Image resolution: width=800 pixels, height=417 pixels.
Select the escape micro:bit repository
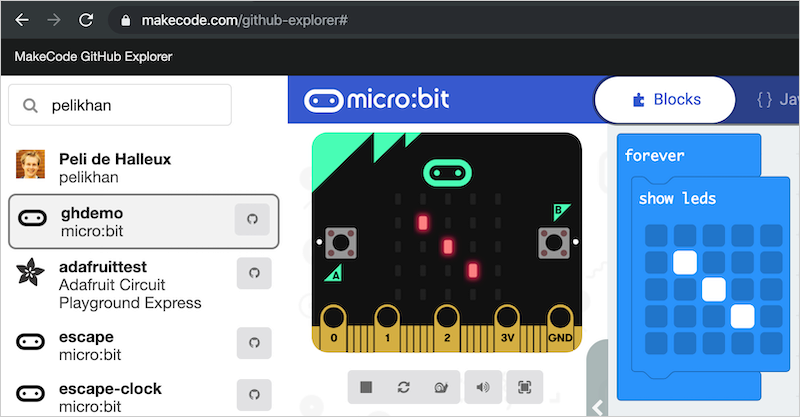tap(144, 346)
